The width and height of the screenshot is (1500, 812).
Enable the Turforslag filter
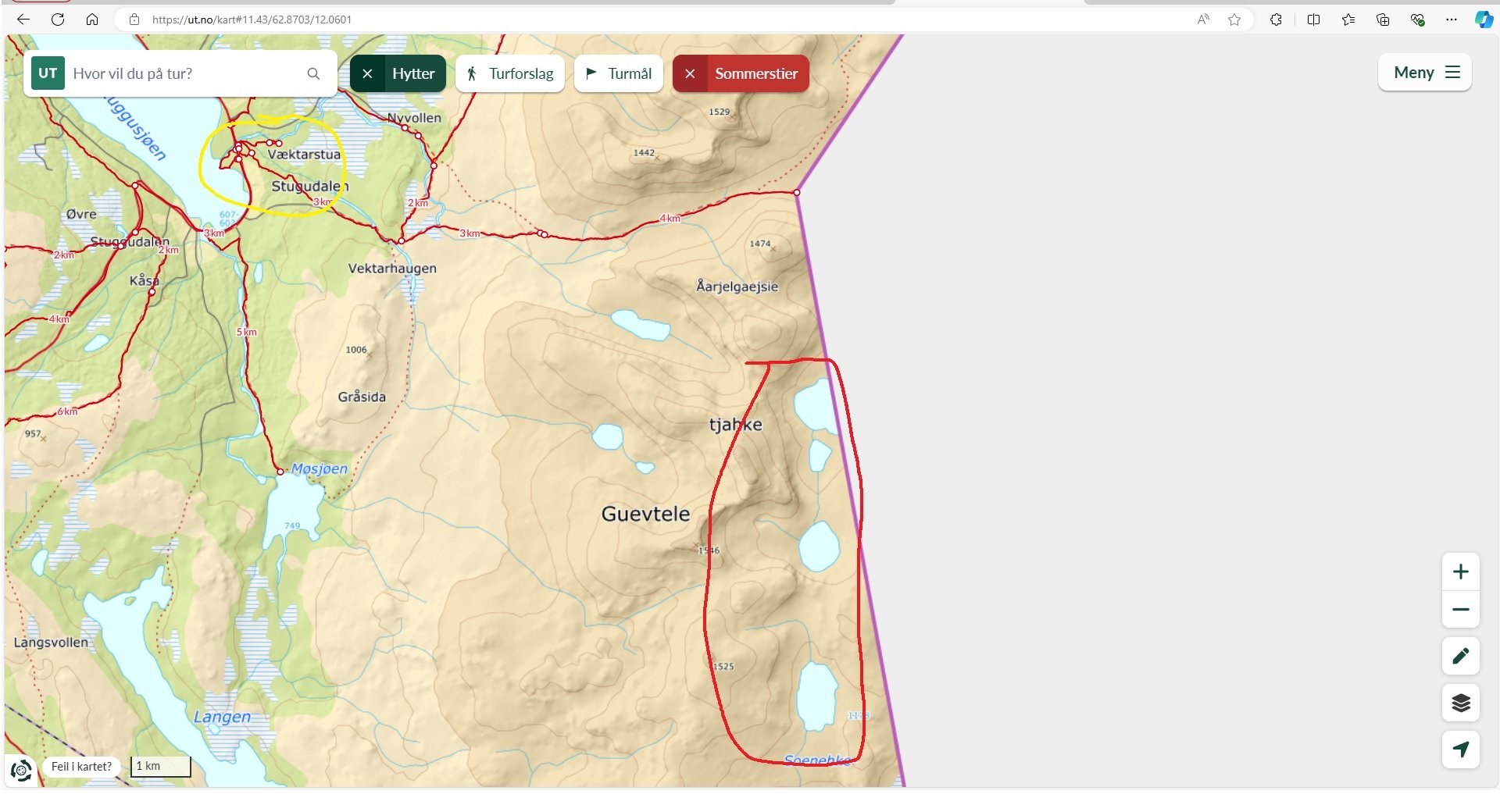click(510, 73)
